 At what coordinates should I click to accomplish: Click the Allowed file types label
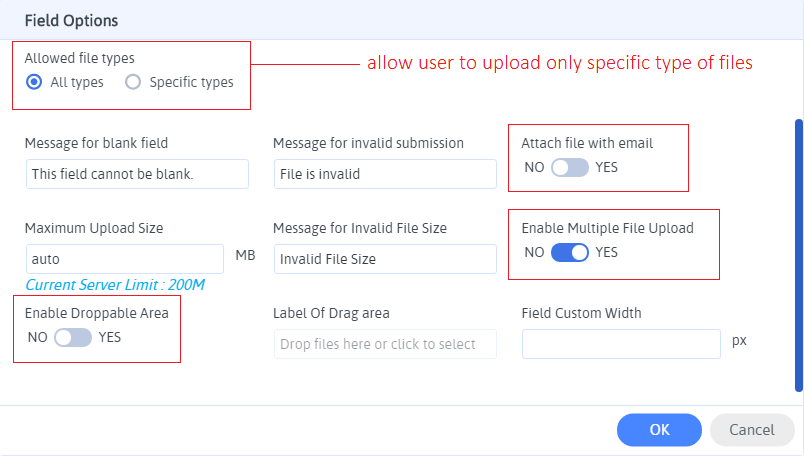coord(79,58)
